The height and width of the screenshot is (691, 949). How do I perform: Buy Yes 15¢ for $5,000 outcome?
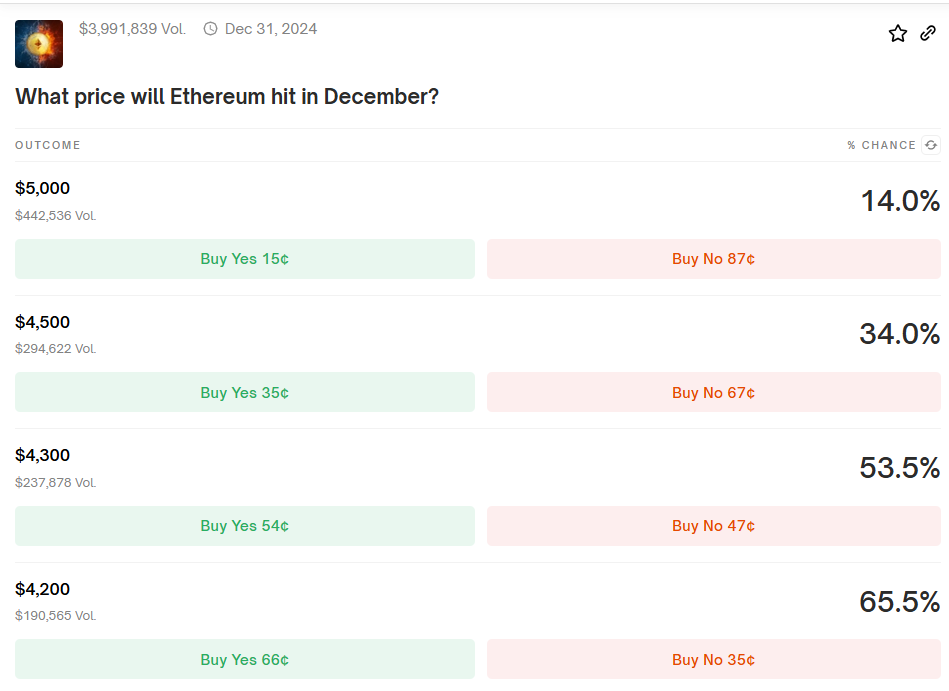pyautogui.click(x=245, y=259)
